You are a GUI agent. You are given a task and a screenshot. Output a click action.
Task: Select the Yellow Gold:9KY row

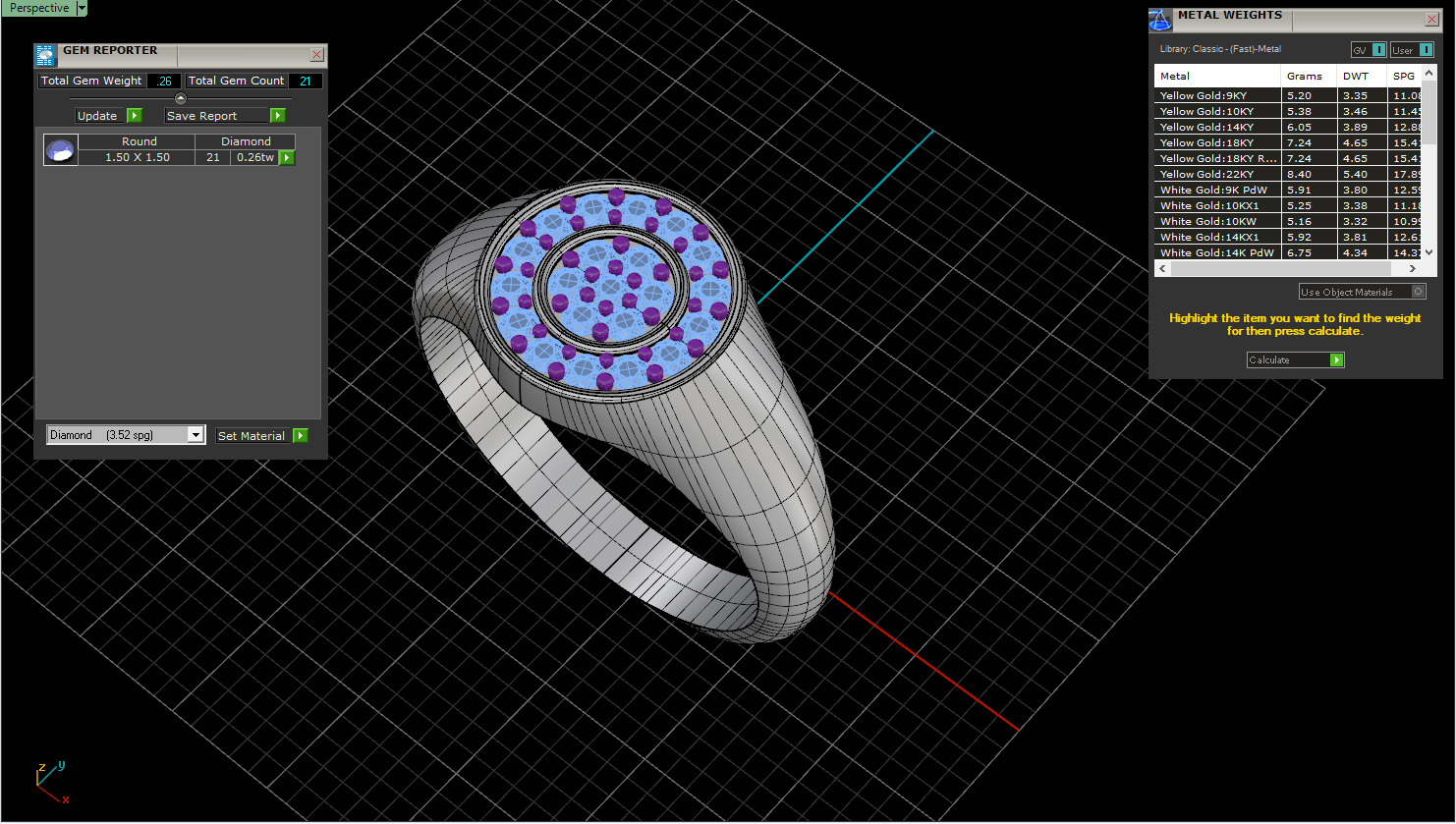pos(1288,96)
